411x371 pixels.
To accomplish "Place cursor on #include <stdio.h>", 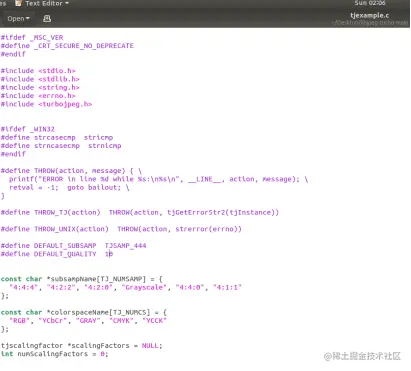I will [x=38, y=71].
